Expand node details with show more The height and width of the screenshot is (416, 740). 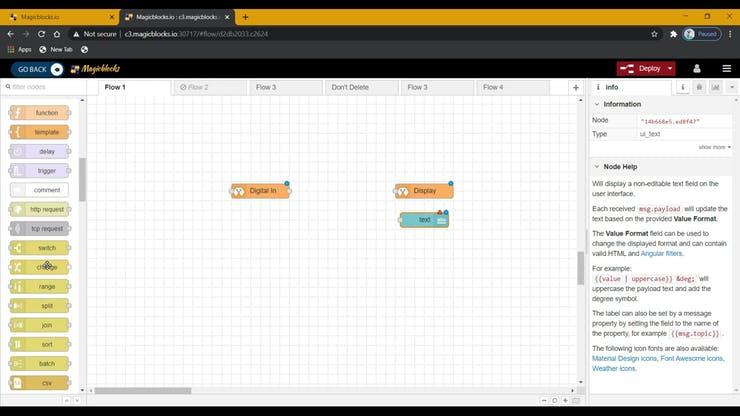tap(713, 147)
